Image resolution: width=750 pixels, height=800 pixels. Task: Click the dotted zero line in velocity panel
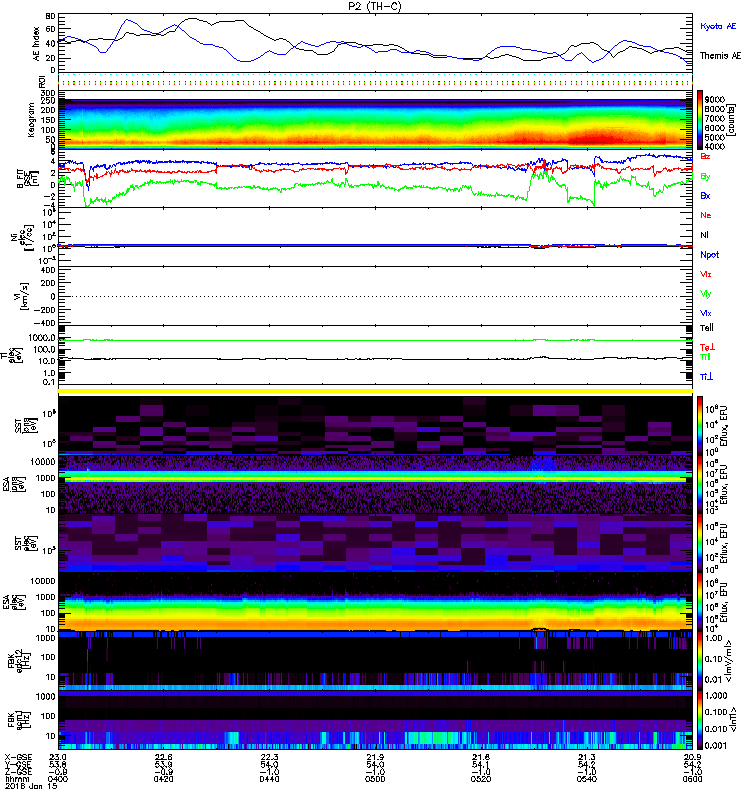pyautogui.click(x=375, y=296)
